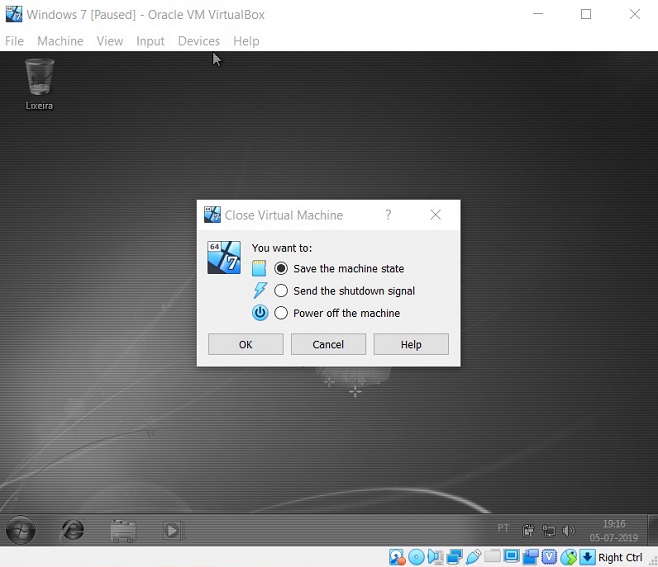The height and width of the screenshot is (567, 658).
Task: Click the guest power plug tray icon
Action: 528,531
